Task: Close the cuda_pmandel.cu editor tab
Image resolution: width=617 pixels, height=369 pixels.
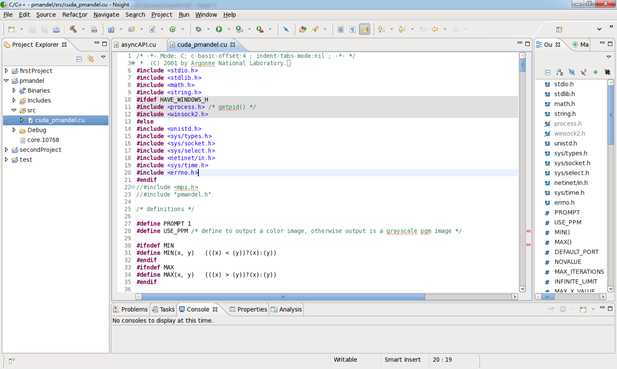Action: [233, 44]
